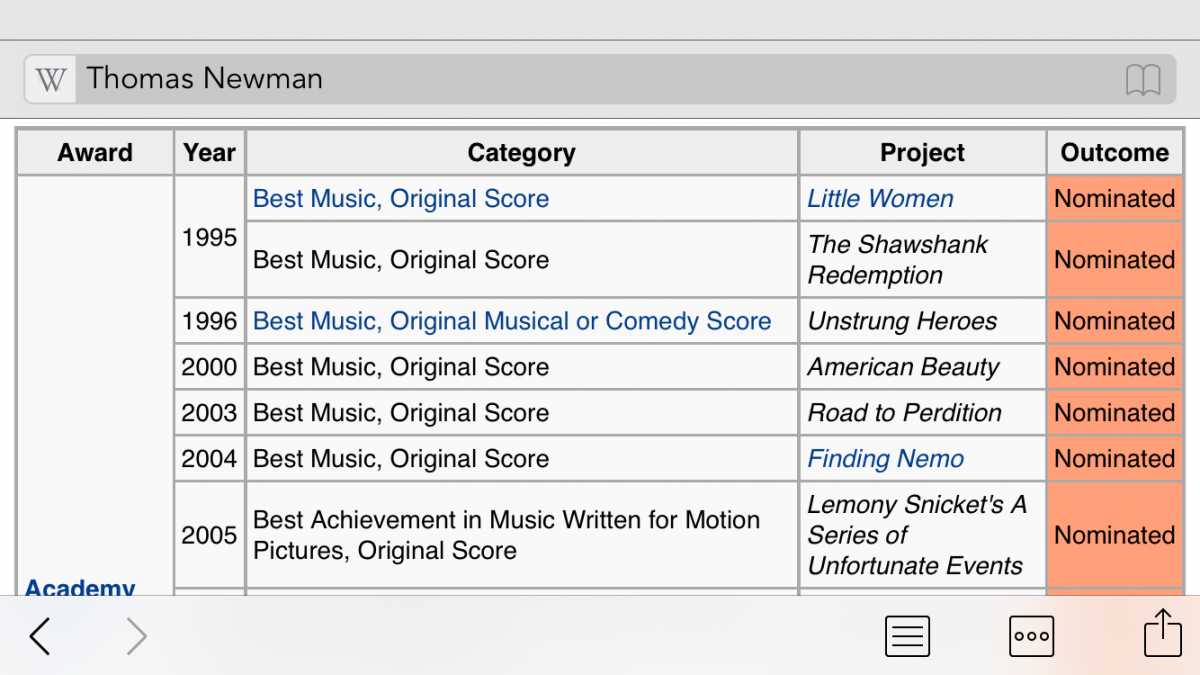1200x675 pixels.
Task: Open the Little Women link
Action: (x=880, y=199)
